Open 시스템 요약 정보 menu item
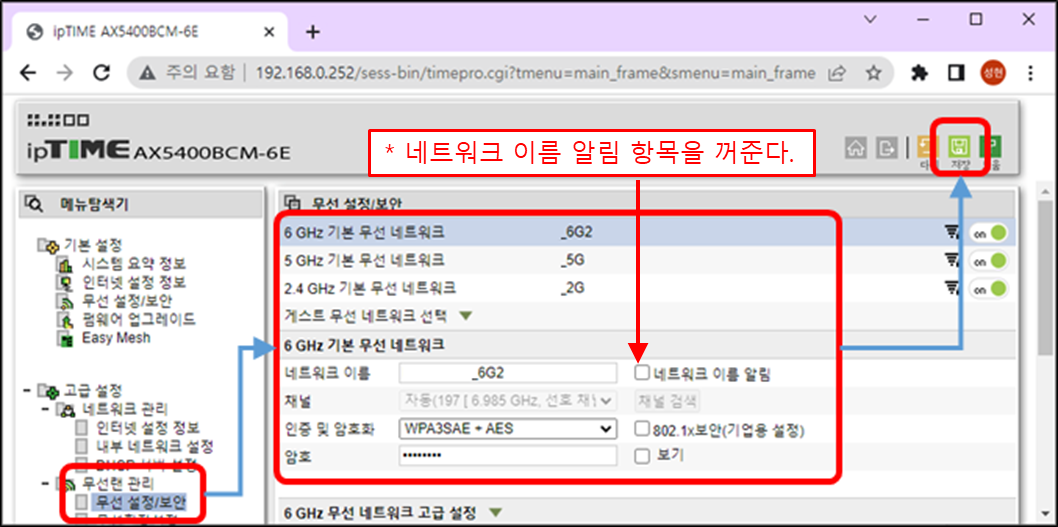This screenshot has width=1058, height=527. click(134, 264)
